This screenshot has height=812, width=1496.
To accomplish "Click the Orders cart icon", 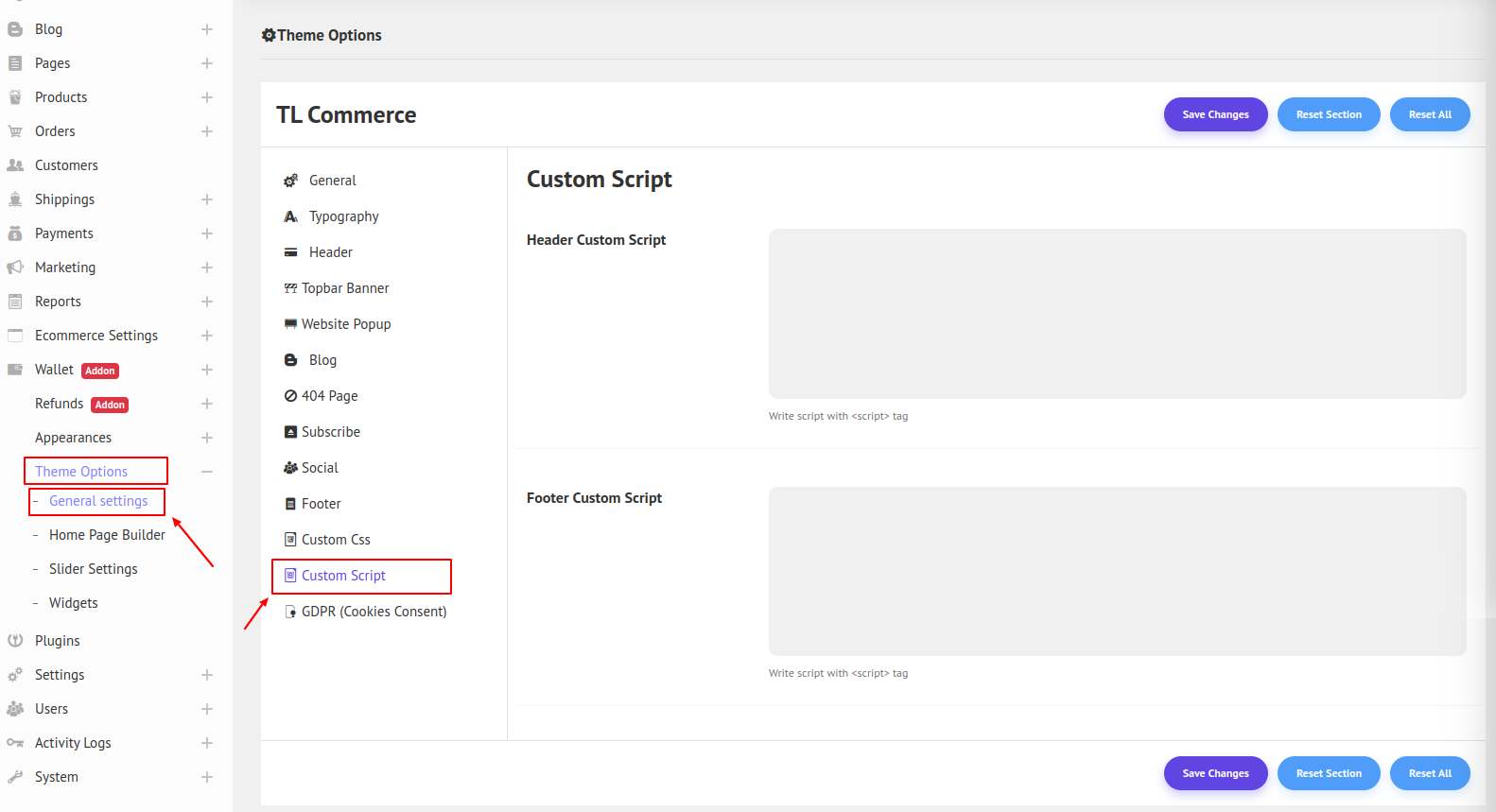I will (x=15, y=131).
